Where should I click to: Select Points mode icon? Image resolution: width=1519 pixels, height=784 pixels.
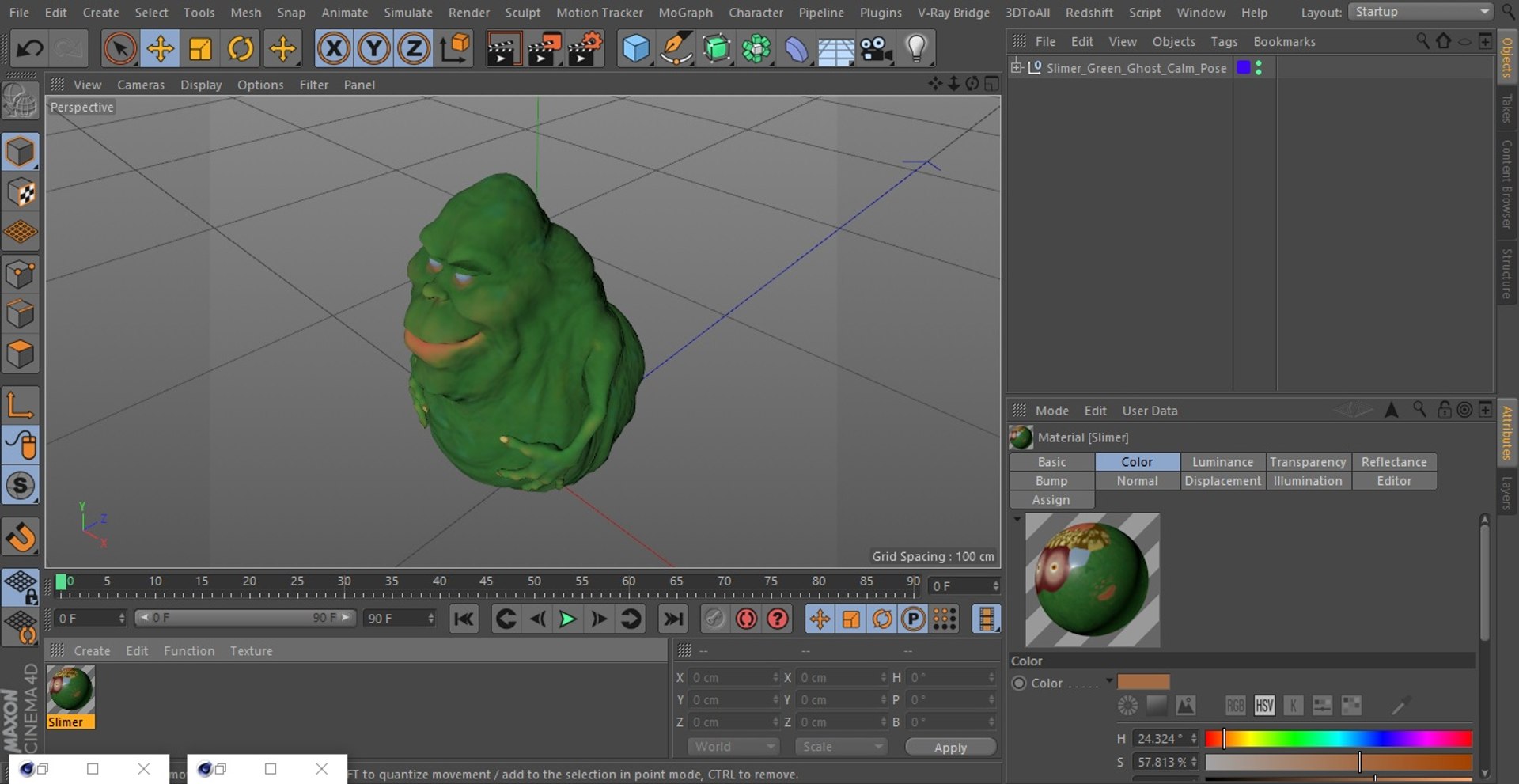[x=21, y=274]
